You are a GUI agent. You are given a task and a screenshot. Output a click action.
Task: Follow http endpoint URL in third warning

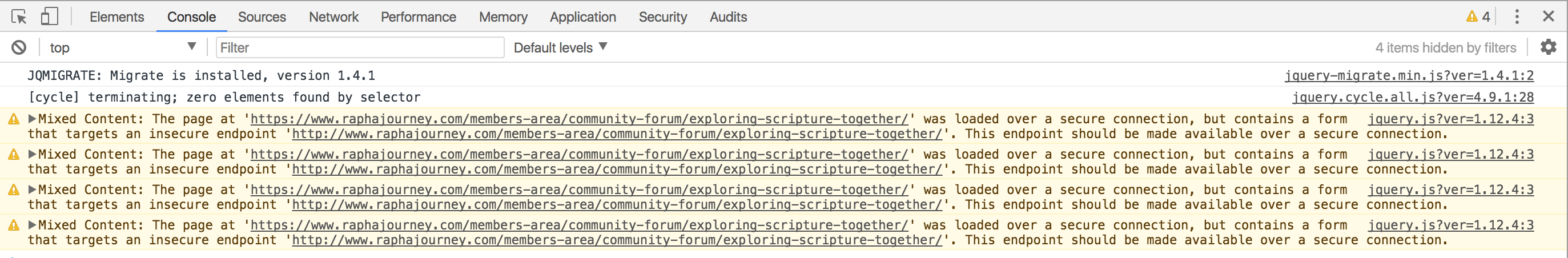click(x=617, y=204)
